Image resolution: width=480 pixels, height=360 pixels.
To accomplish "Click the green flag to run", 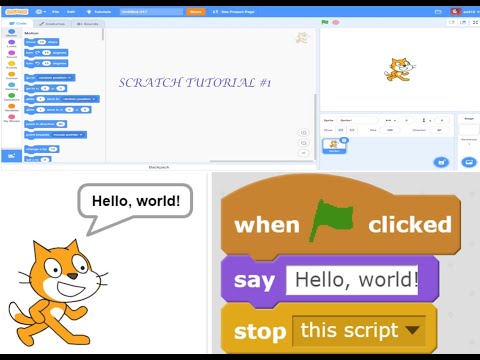I will (325, 22).
